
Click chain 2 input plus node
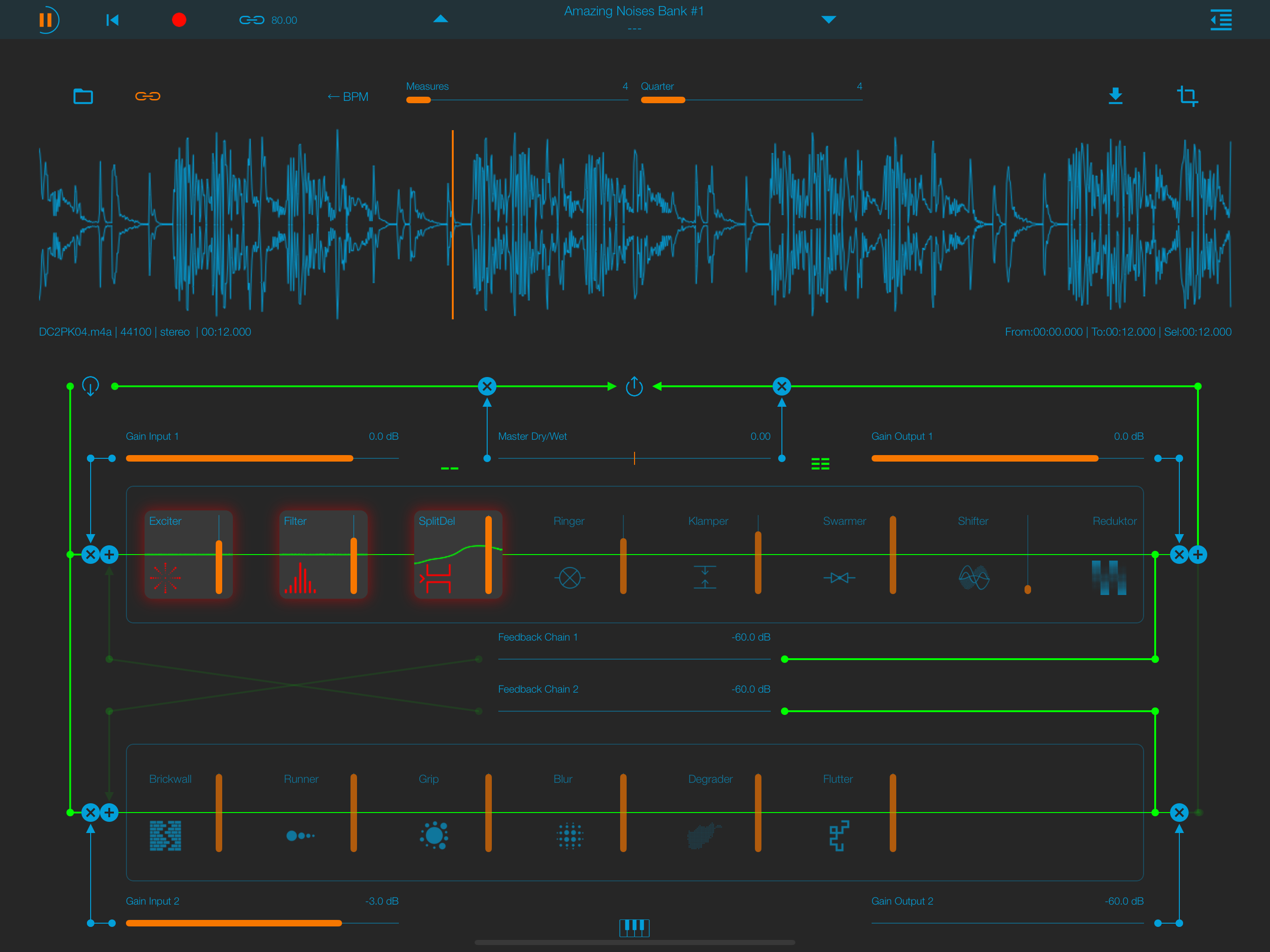109,812
